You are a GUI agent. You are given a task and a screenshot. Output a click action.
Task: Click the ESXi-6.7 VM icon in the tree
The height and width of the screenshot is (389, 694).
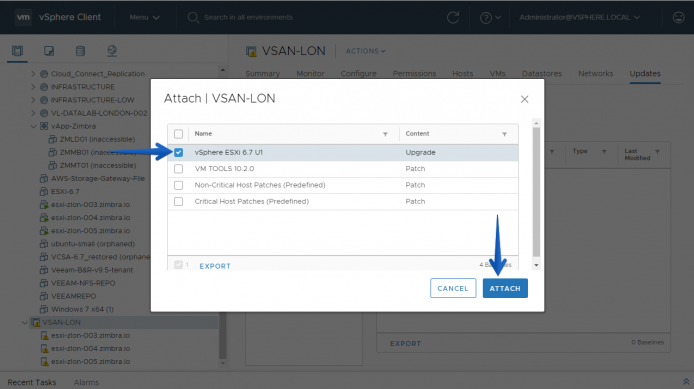coord(44,192)
